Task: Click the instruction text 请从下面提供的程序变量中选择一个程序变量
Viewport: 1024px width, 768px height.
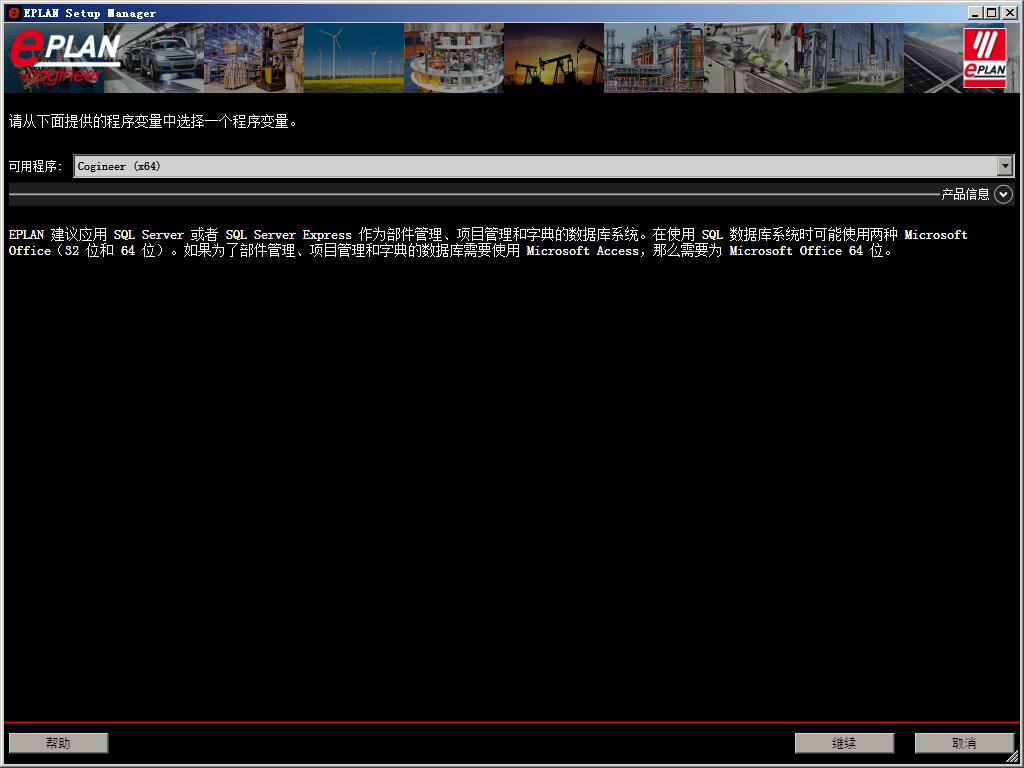Action: [x=153, y=121]
